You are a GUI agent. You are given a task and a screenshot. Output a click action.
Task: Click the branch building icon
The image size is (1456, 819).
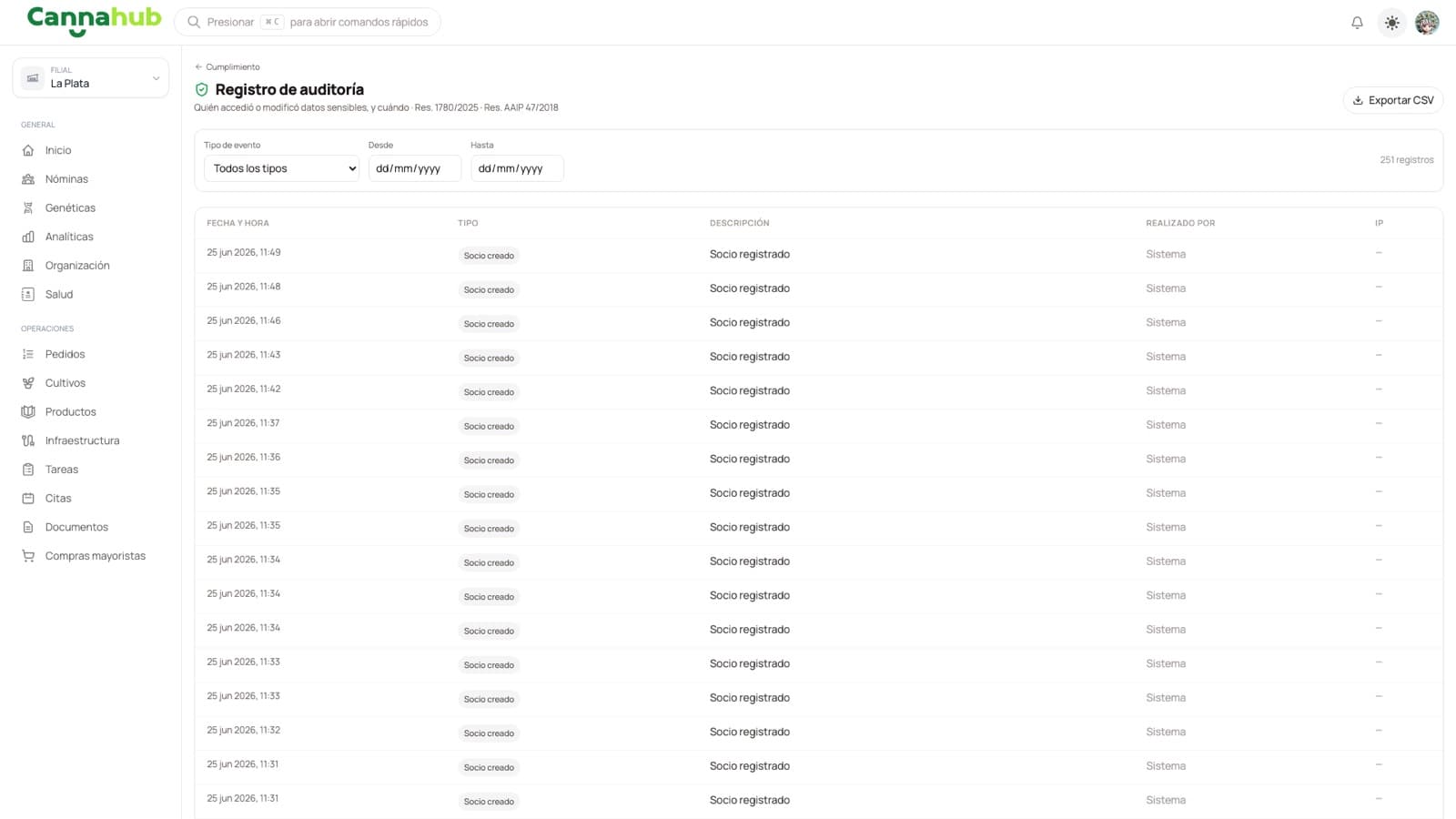click(33, 78)
